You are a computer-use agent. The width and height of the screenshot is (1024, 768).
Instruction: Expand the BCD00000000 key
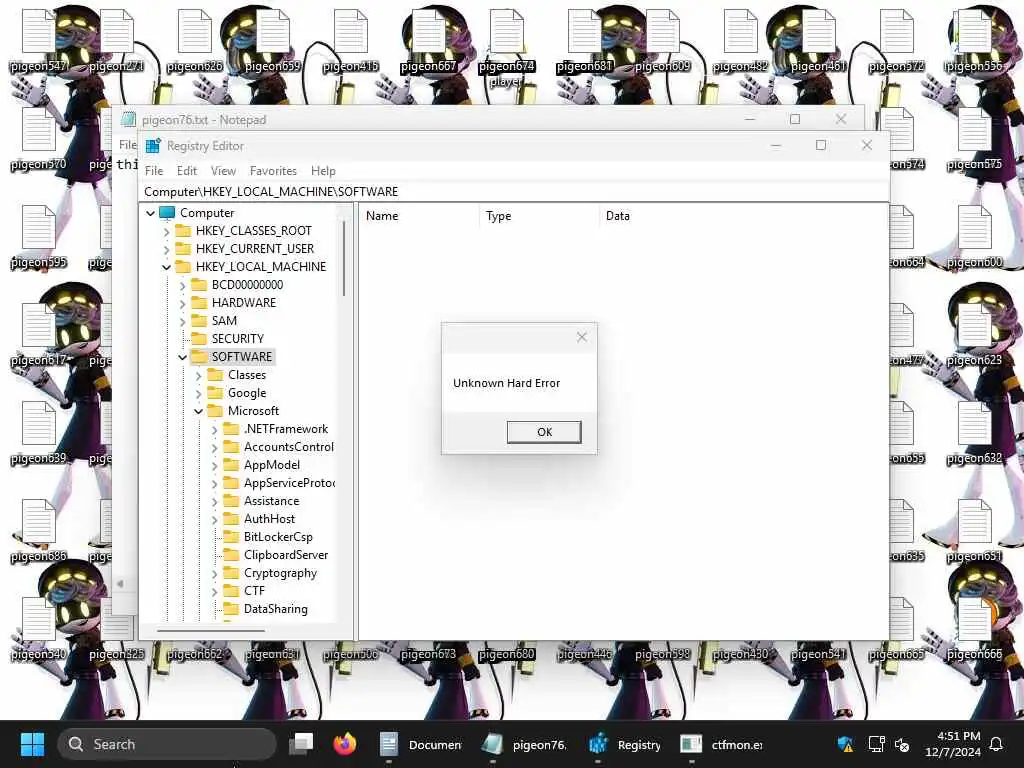tap(183, 285)
